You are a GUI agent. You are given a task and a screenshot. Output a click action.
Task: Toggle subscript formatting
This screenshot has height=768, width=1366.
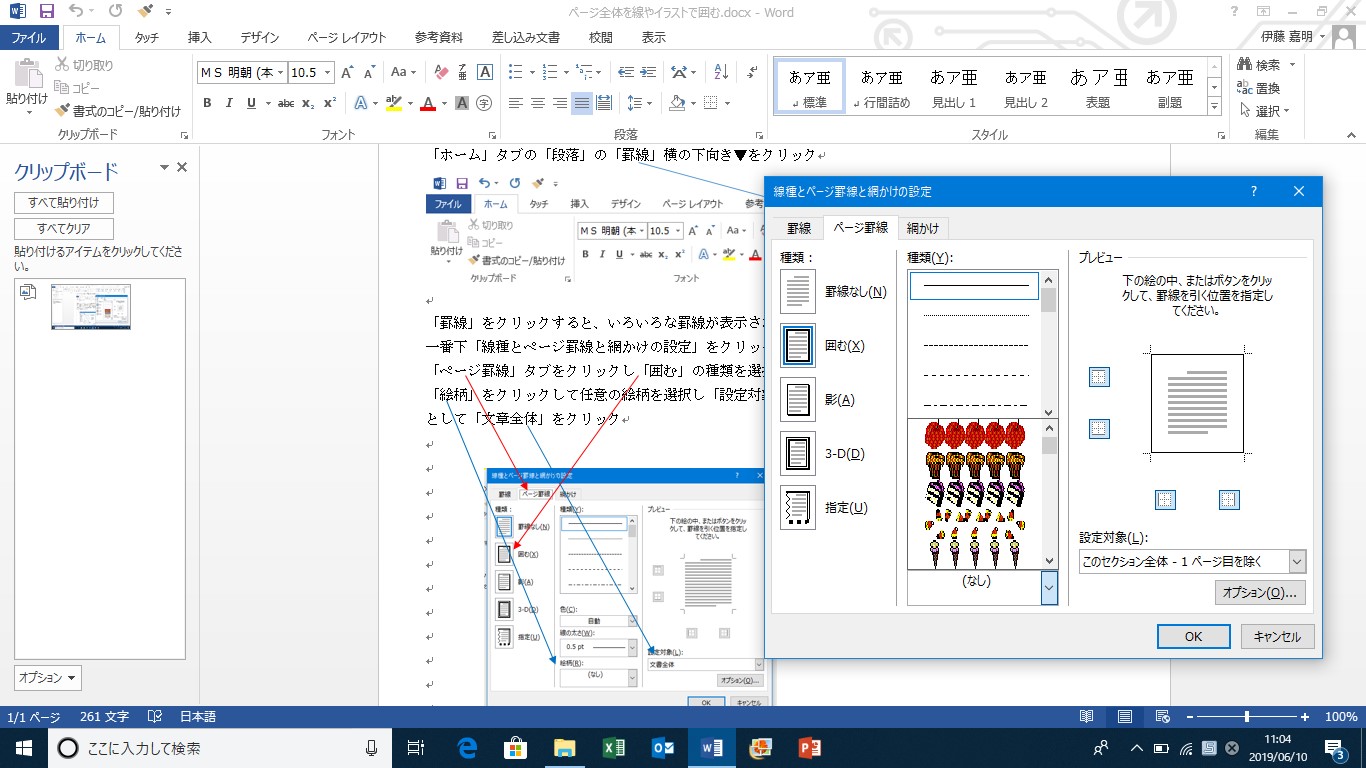click(308, 103)
